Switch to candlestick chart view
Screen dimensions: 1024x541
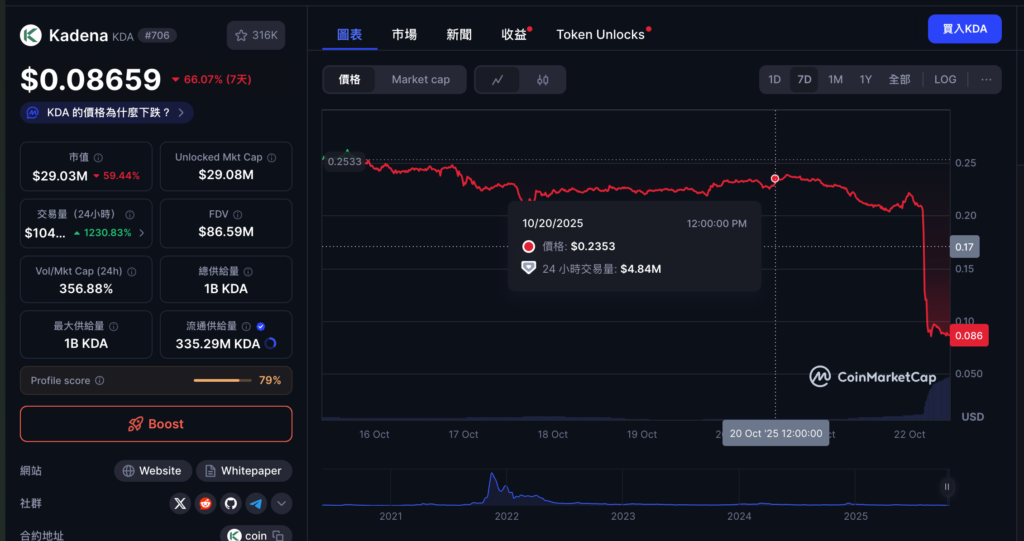tap(543, 80)
